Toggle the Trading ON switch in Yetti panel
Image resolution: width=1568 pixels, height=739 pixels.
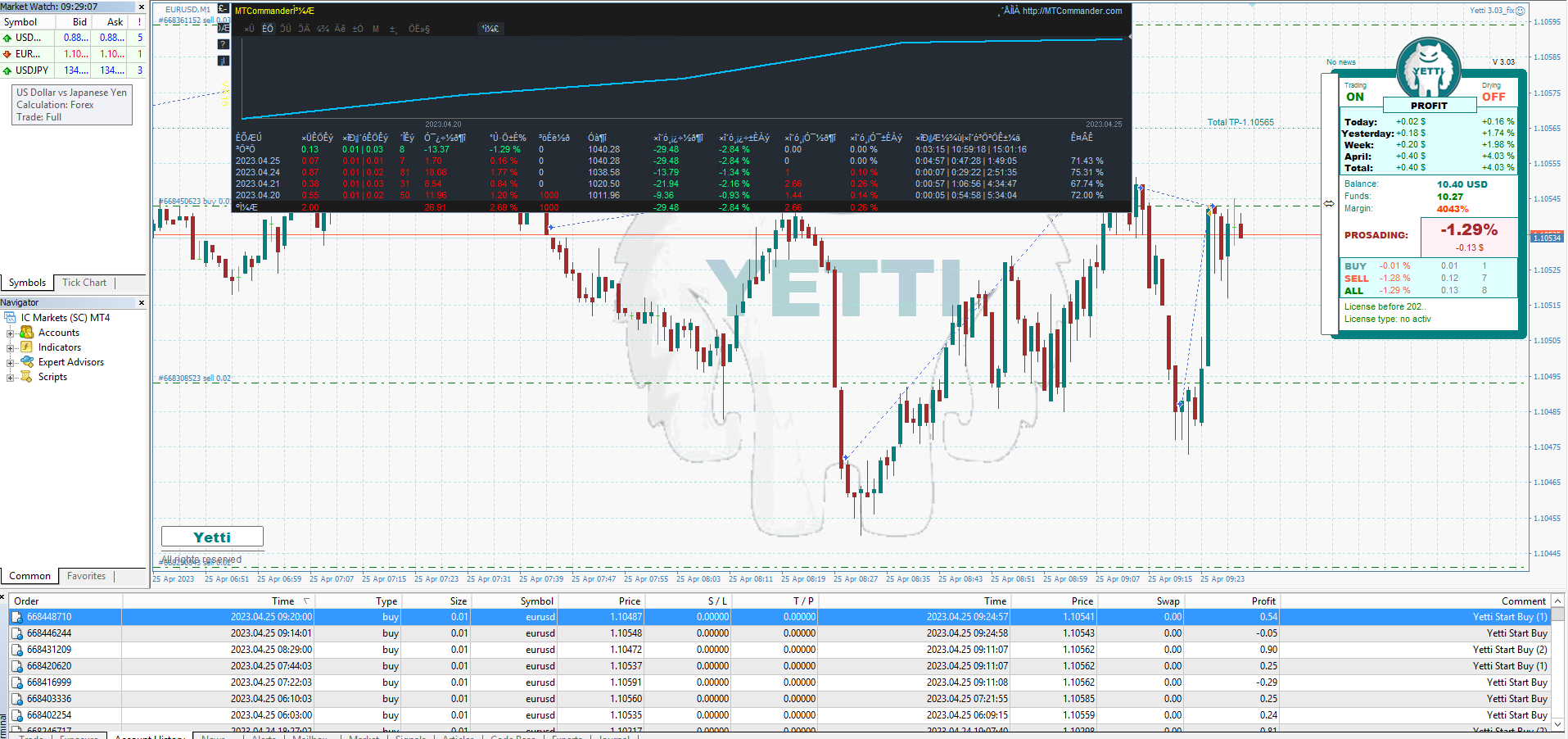point(1355,97)
